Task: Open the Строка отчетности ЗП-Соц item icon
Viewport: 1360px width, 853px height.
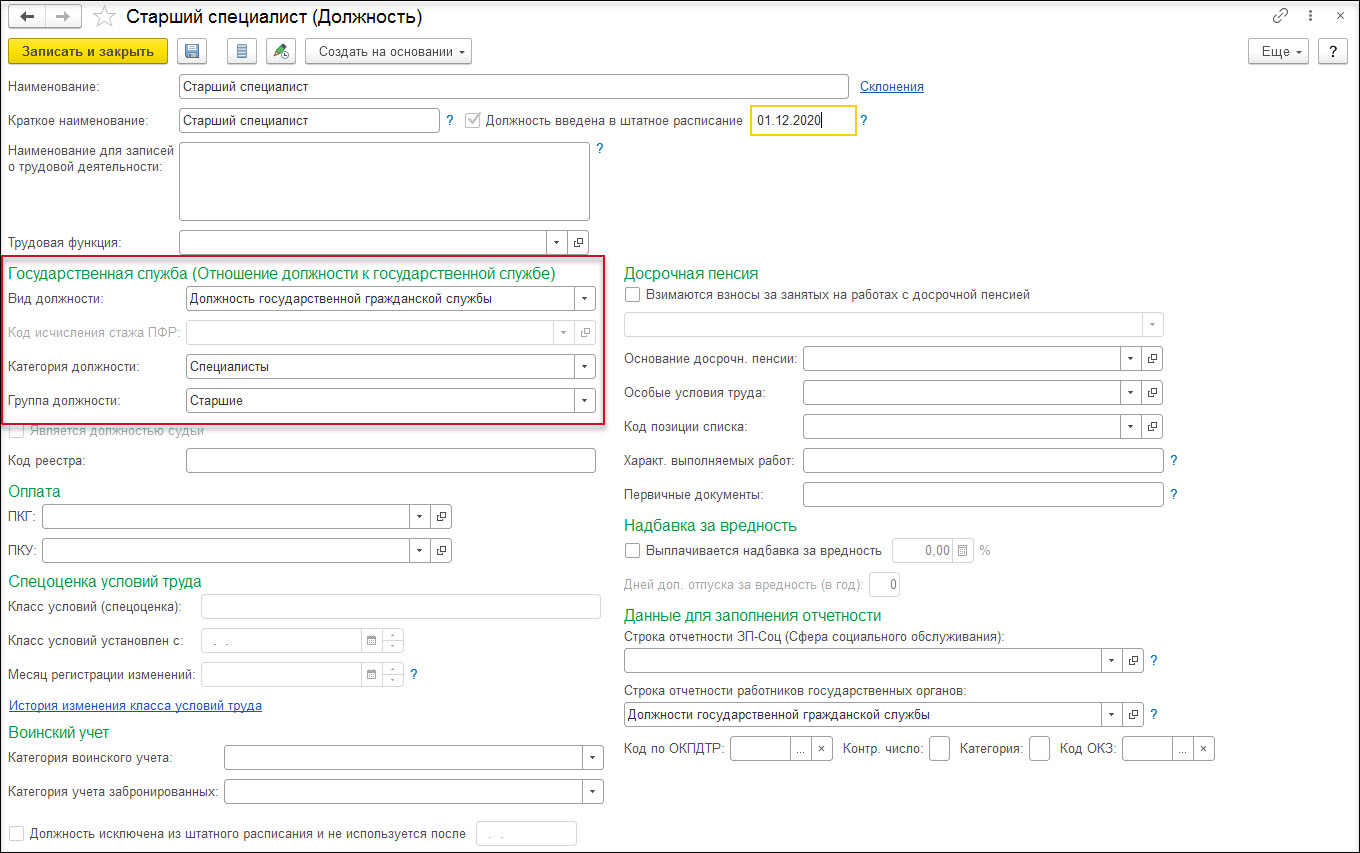Action: 1133,661
